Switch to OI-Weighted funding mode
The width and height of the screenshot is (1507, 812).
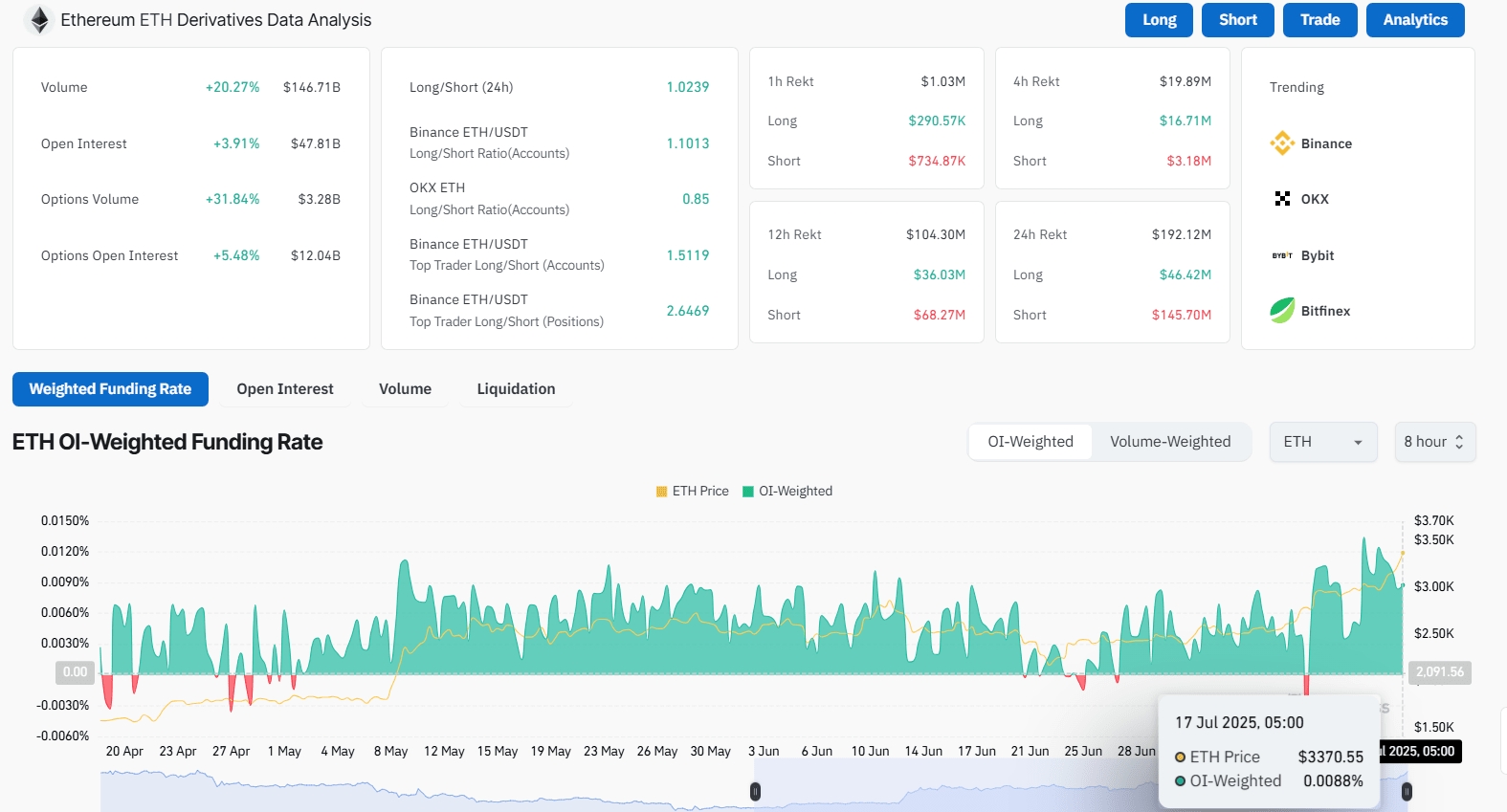[1031, 442]
